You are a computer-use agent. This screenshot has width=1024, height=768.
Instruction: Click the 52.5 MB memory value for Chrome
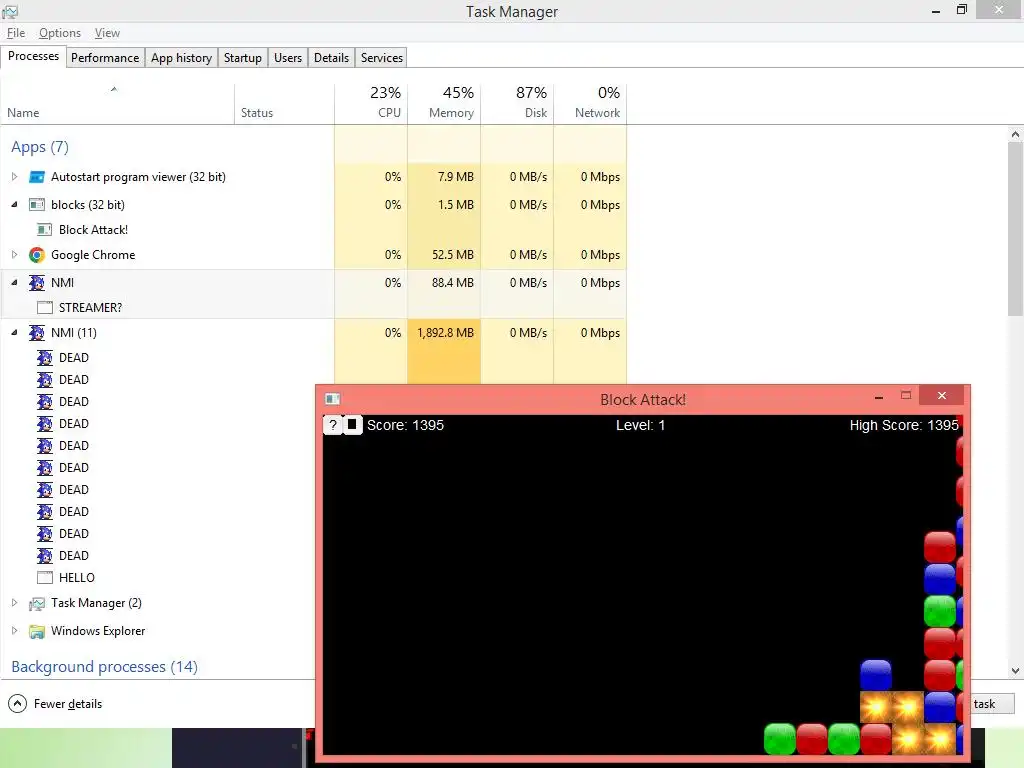tap(453, 255)
